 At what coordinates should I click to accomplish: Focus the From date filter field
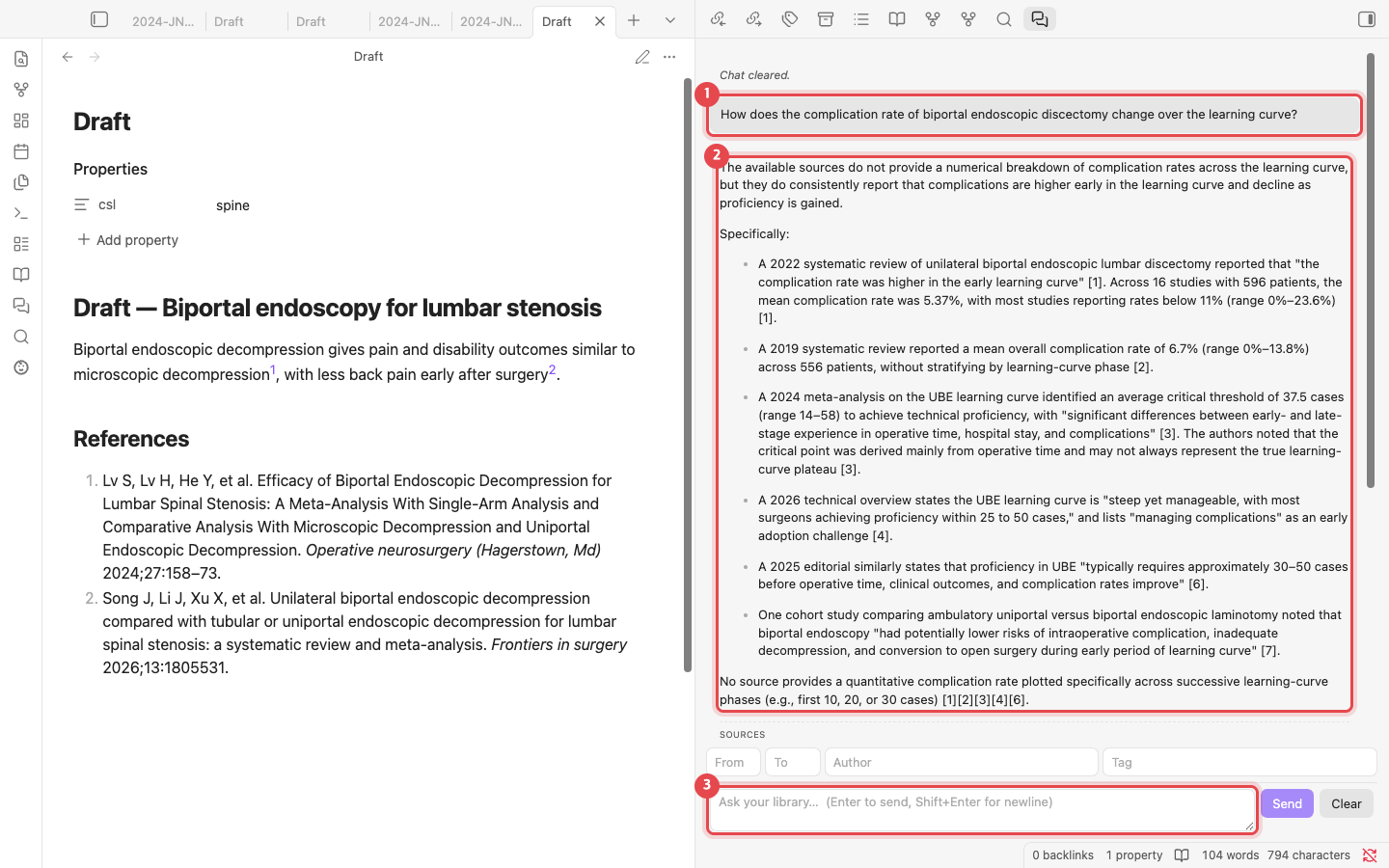(x=733, y=762)
